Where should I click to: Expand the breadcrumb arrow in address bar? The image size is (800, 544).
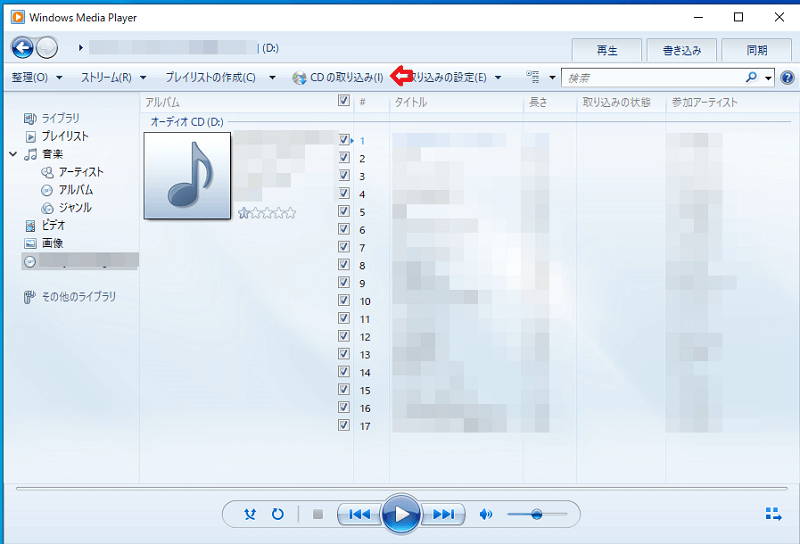81,48
